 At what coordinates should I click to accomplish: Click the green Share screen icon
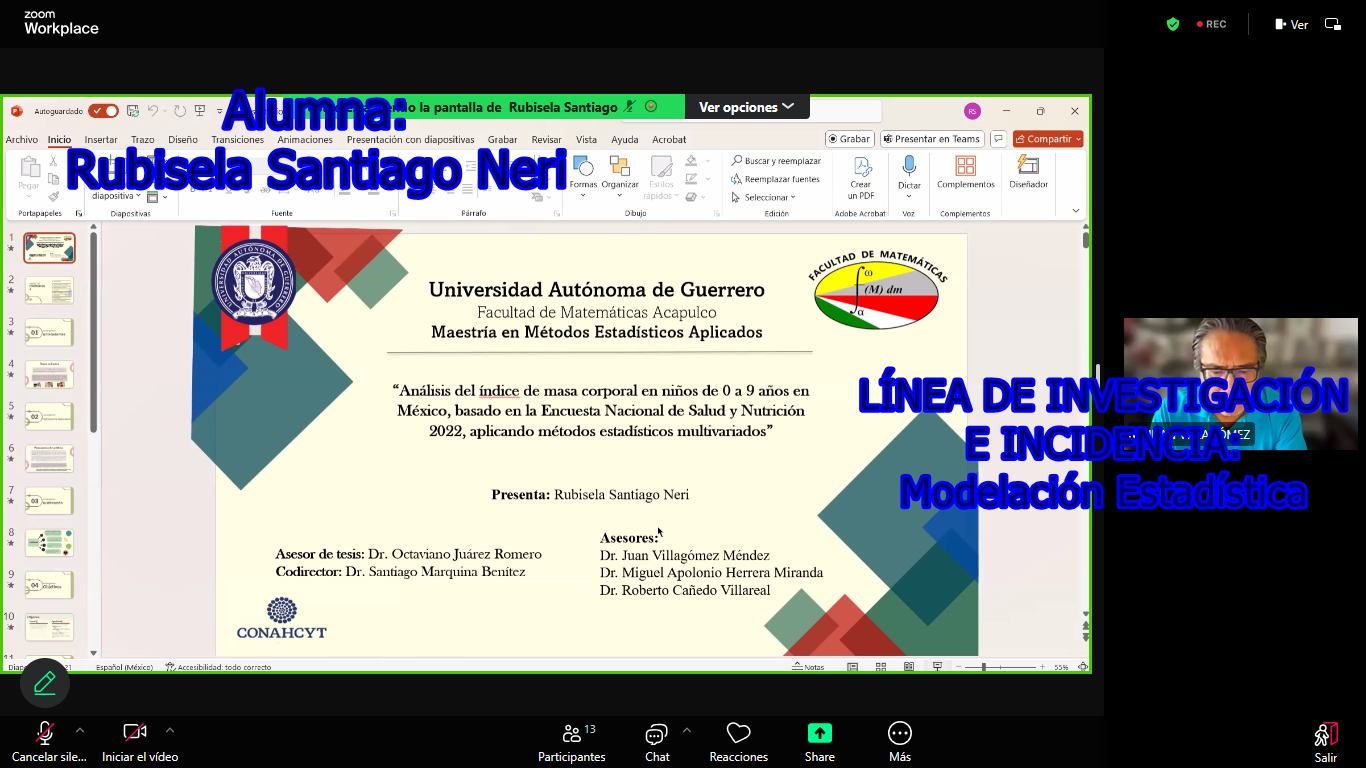coord(819,733)
